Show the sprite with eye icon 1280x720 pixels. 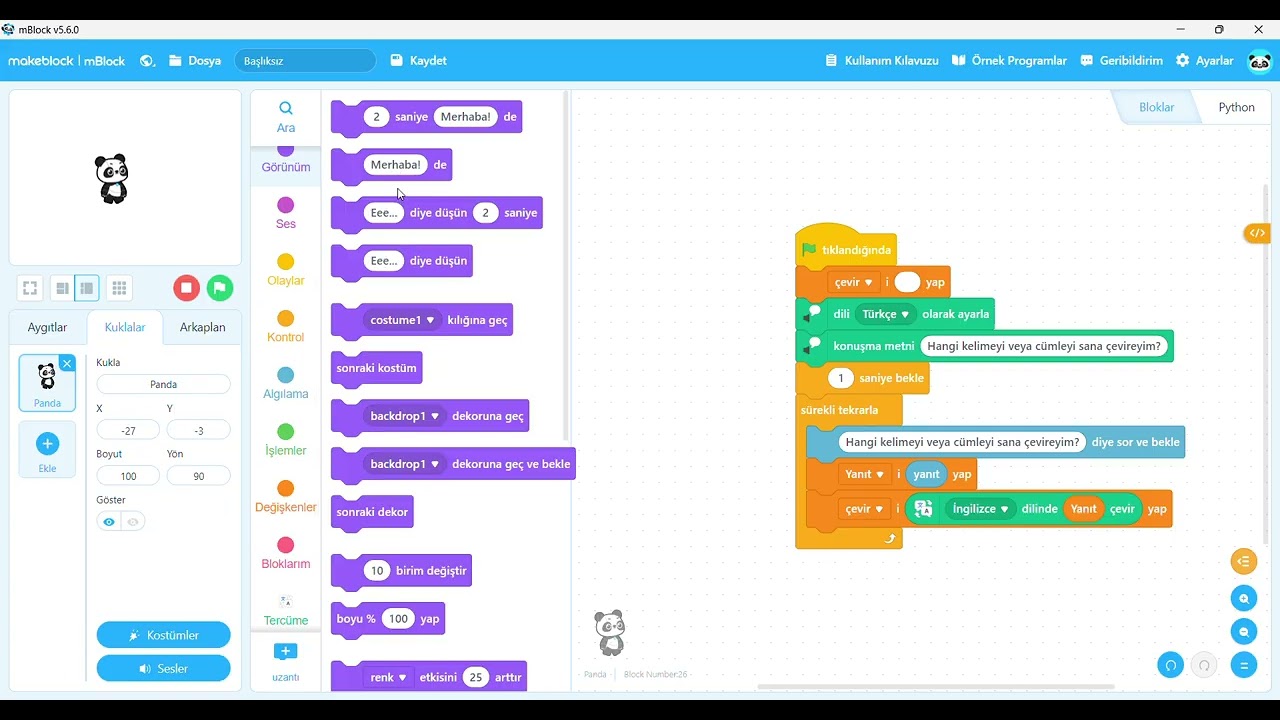(109, 521)
